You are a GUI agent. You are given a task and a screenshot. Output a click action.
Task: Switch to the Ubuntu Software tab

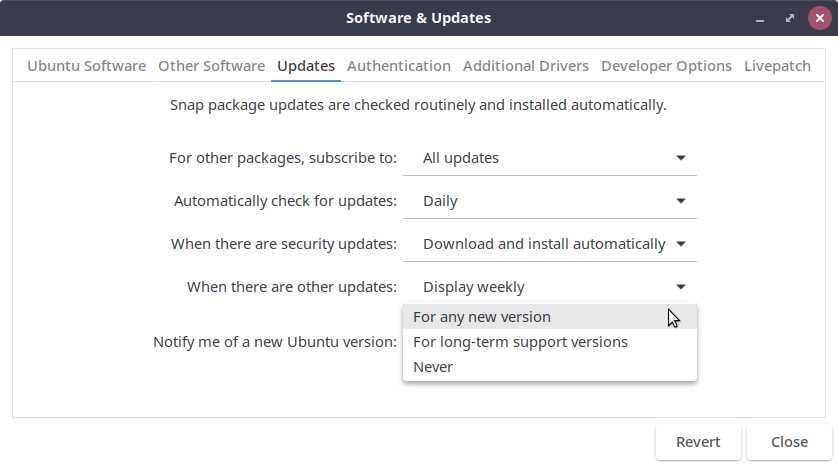86,66
